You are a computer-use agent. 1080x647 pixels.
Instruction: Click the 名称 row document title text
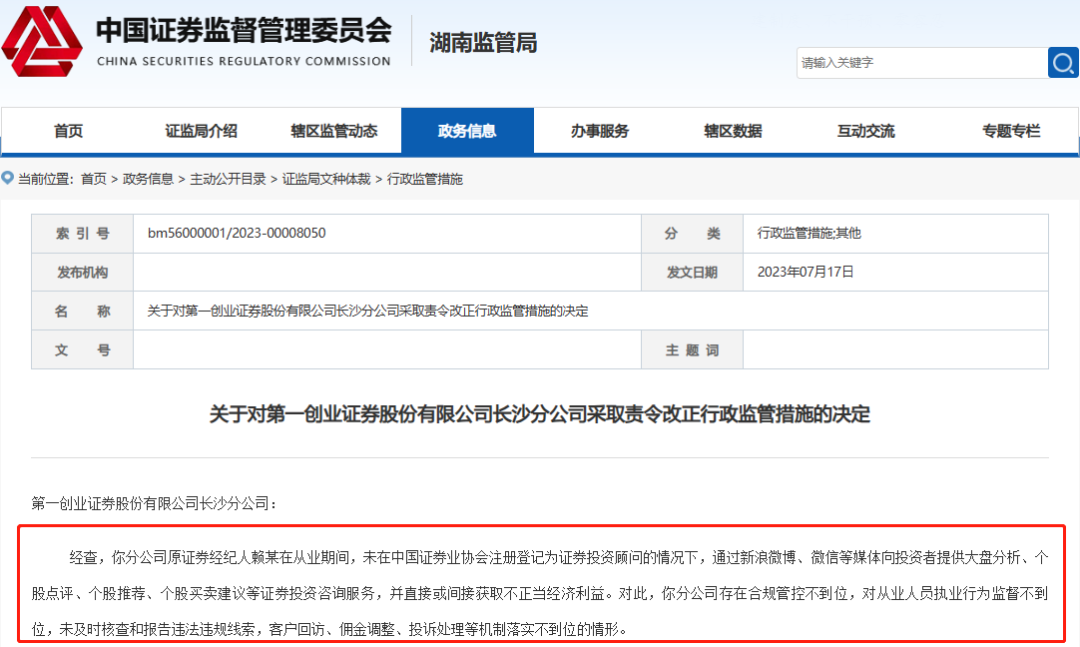[x=368, y=311]
